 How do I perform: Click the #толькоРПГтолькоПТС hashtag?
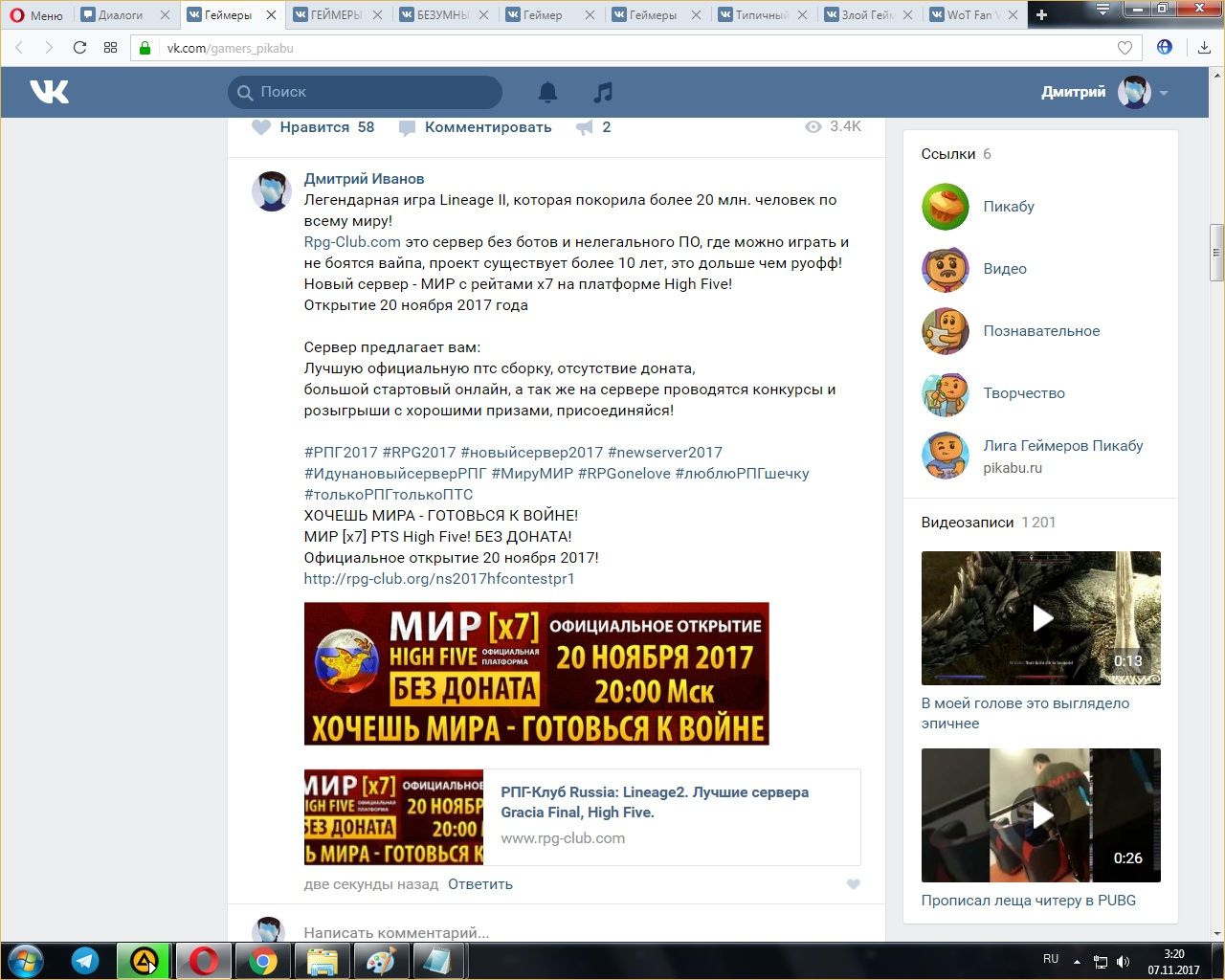389,495
